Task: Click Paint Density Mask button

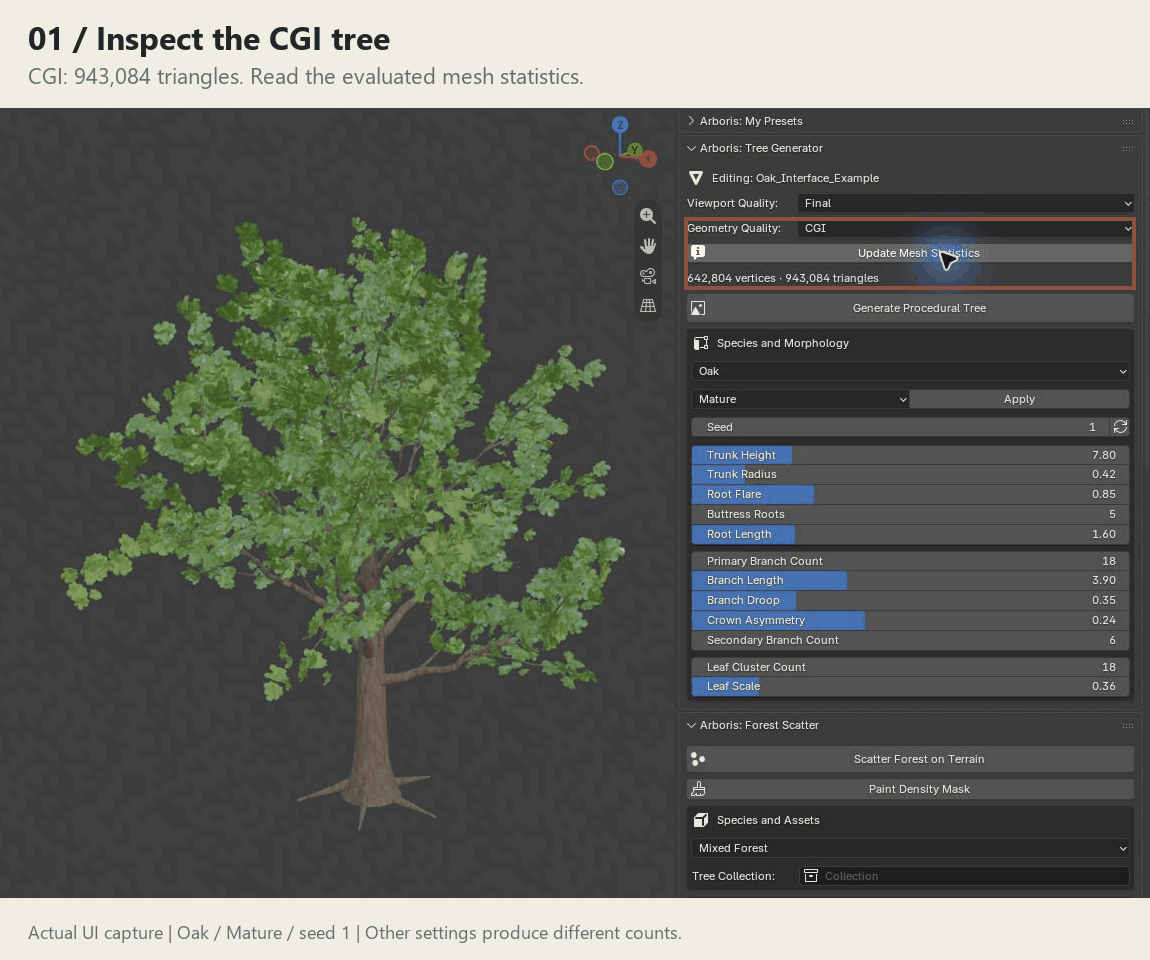Action: point(910,789)
